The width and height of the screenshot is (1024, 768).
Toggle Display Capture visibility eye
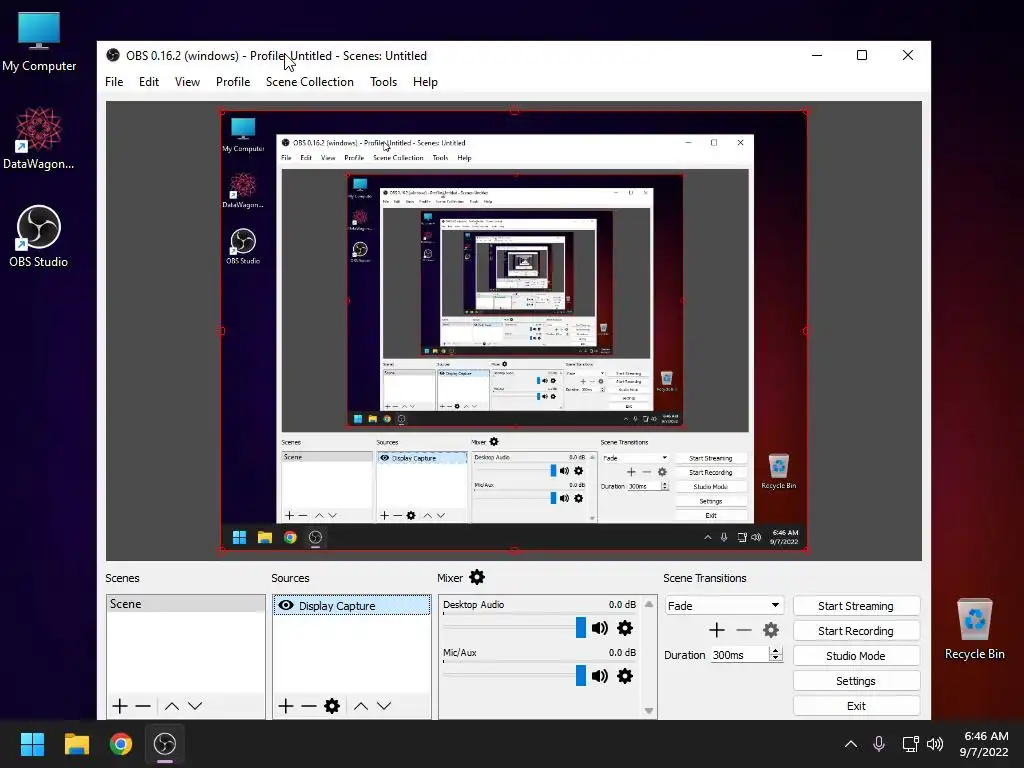(285, 605)
